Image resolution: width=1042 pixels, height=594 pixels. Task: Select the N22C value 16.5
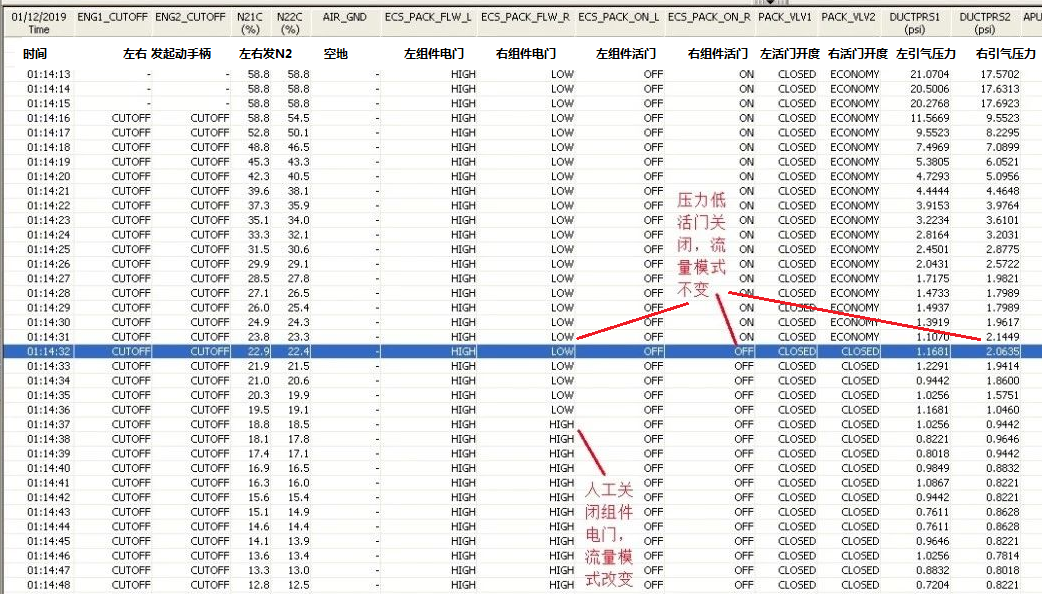point(298,468)
